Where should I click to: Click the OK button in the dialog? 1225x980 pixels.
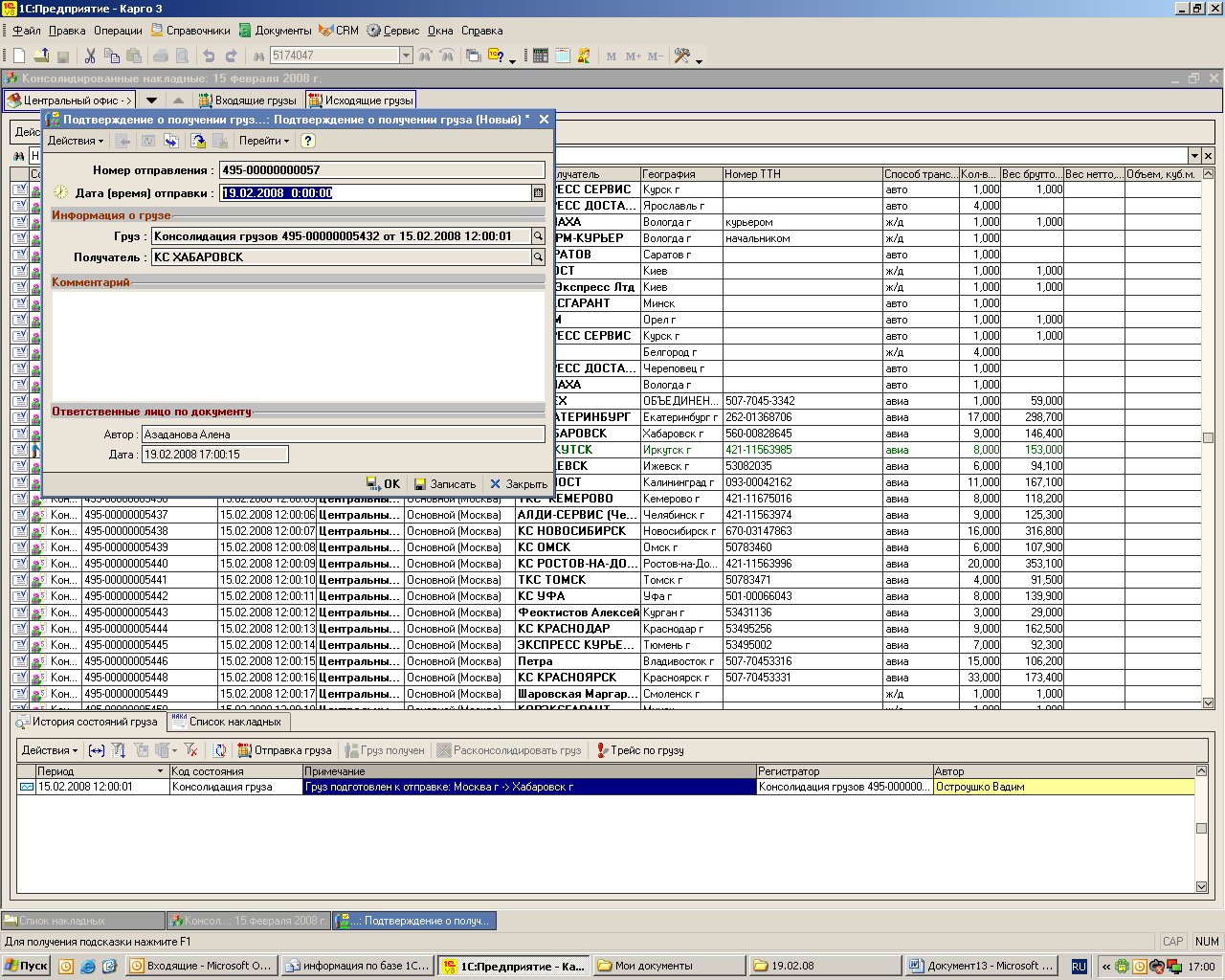384,484
